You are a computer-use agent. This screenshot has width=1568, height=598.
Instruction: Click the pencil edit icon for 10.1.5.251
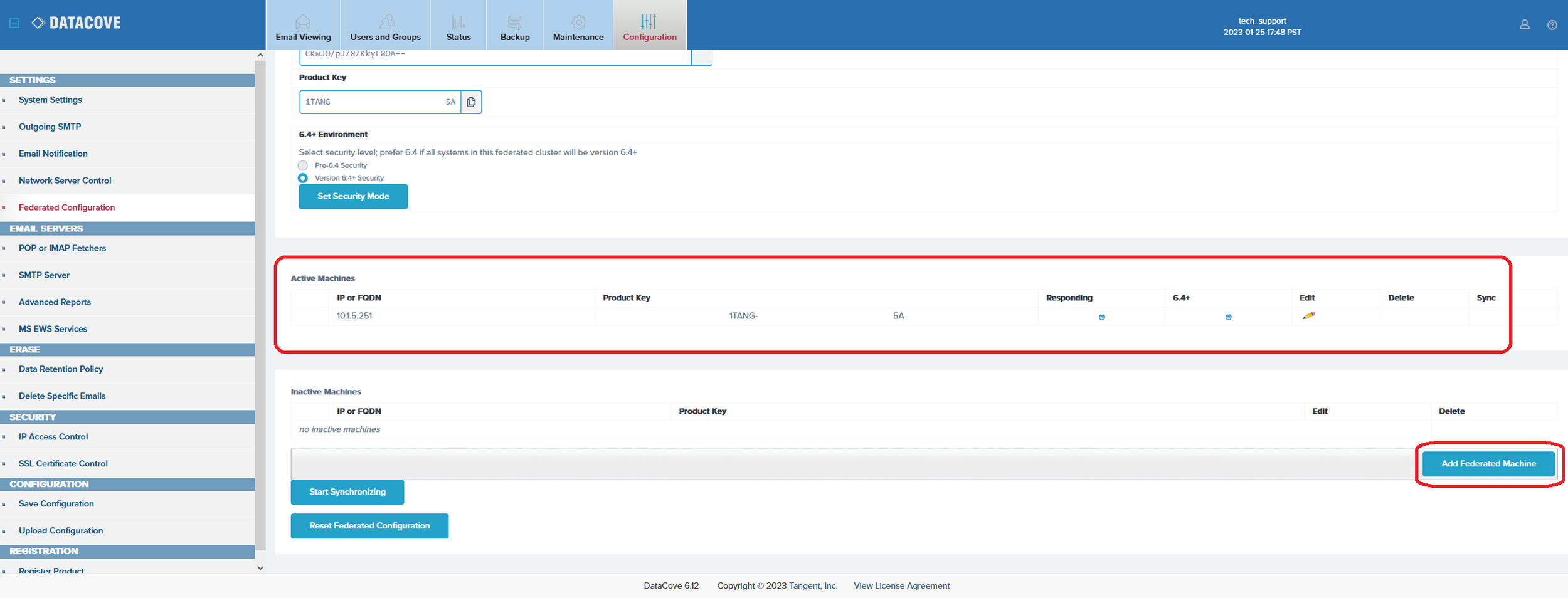tap(1308, 316)
